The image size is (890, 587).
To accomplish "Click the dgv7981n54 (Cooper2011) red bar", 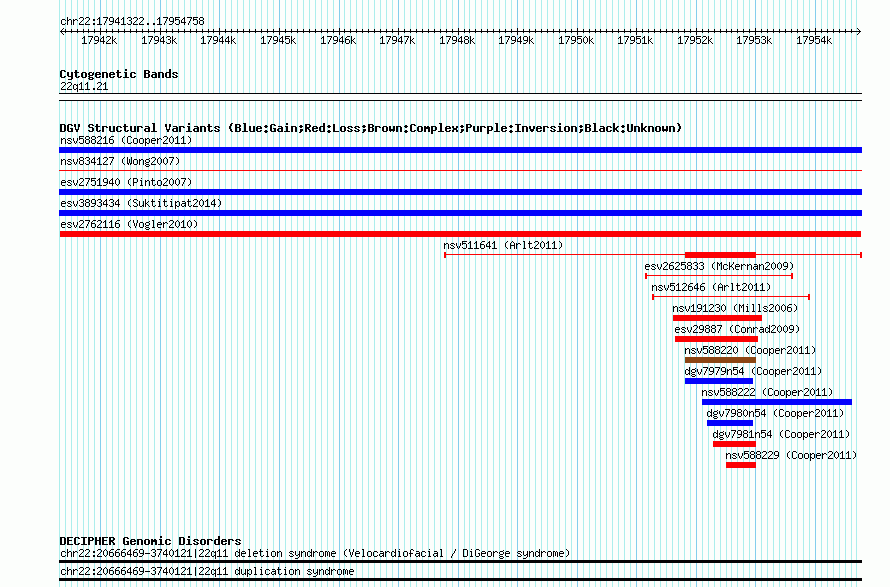I will tap(734, 444).
